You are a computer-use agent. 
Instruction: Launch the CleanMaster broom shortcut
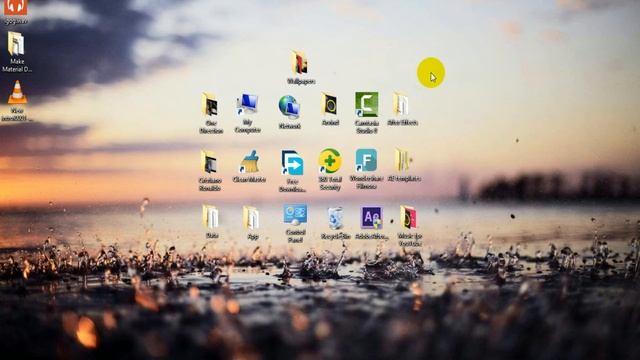coord(249,162)
